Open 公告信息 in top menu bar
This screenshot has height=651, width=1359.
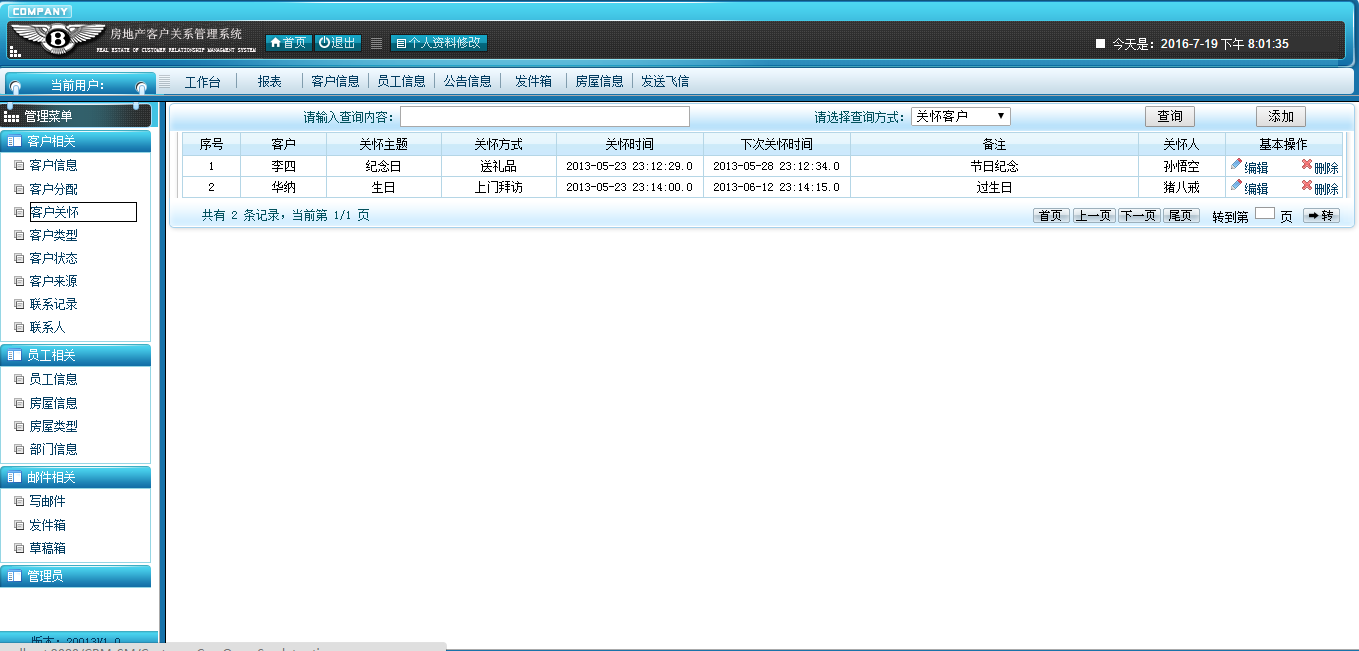coord(468,82)
